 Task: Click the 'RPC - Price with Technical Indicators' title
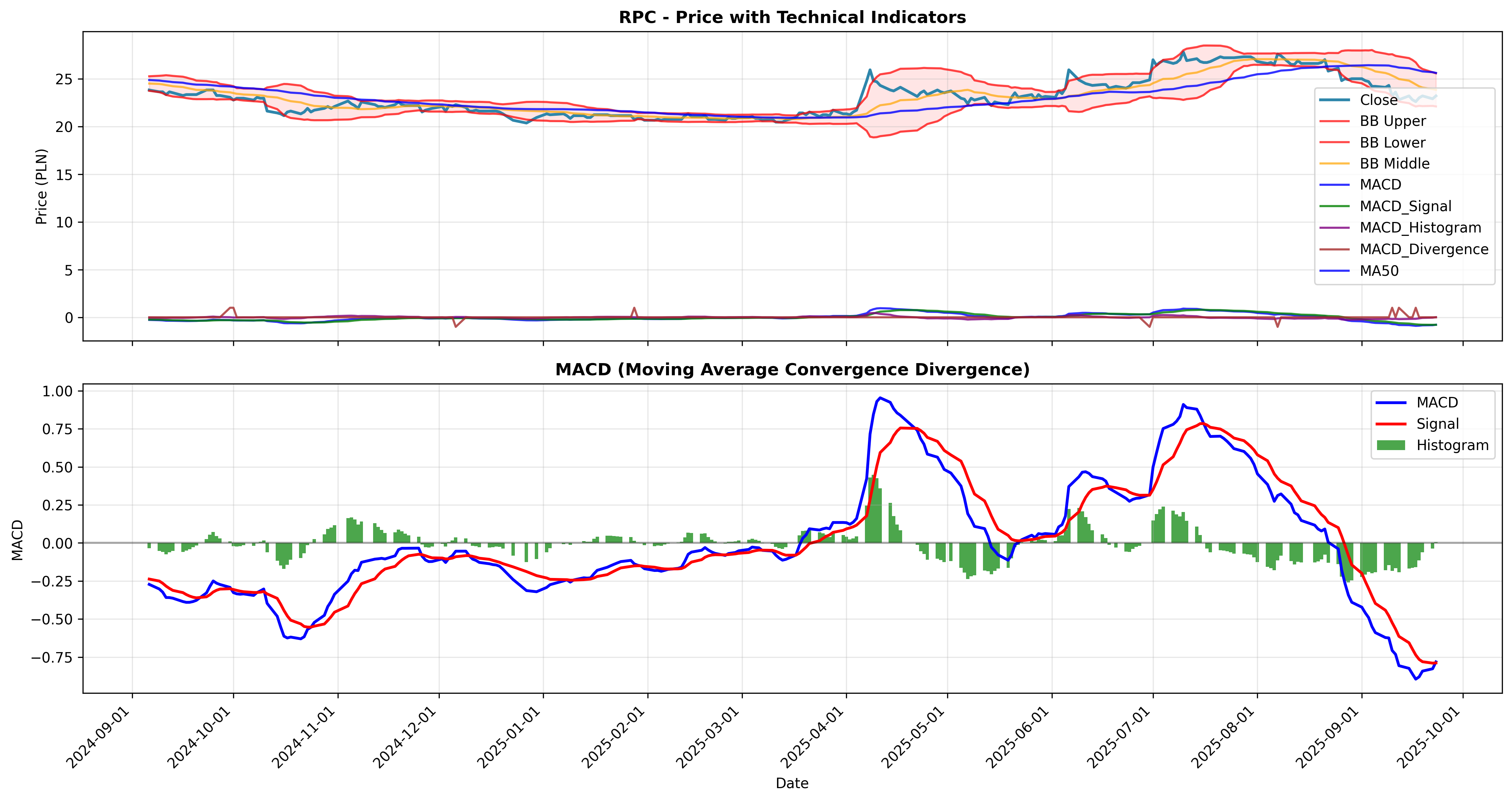(x=792, y=17)
